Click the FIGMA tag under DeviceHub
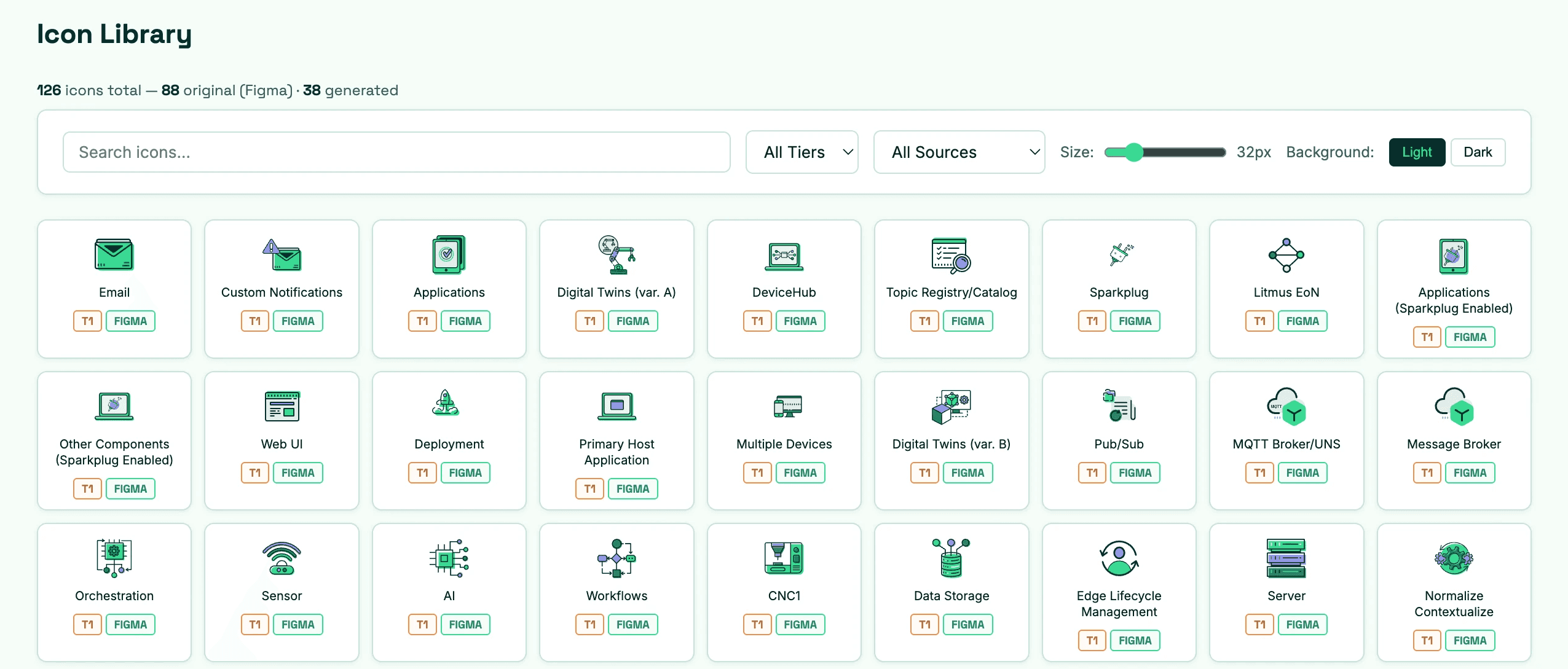 click(x=800, y=321)
